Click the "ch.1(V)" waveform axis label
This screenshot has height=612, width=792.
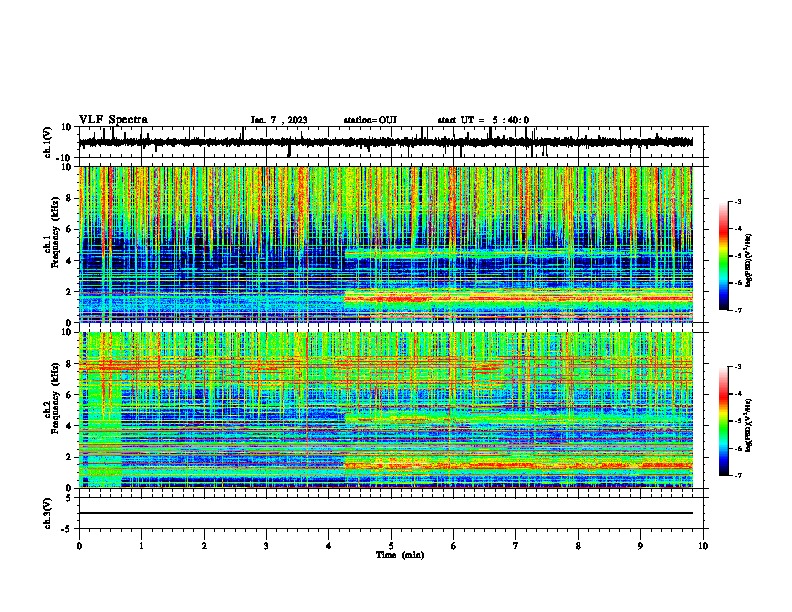[x=47, y=142]
